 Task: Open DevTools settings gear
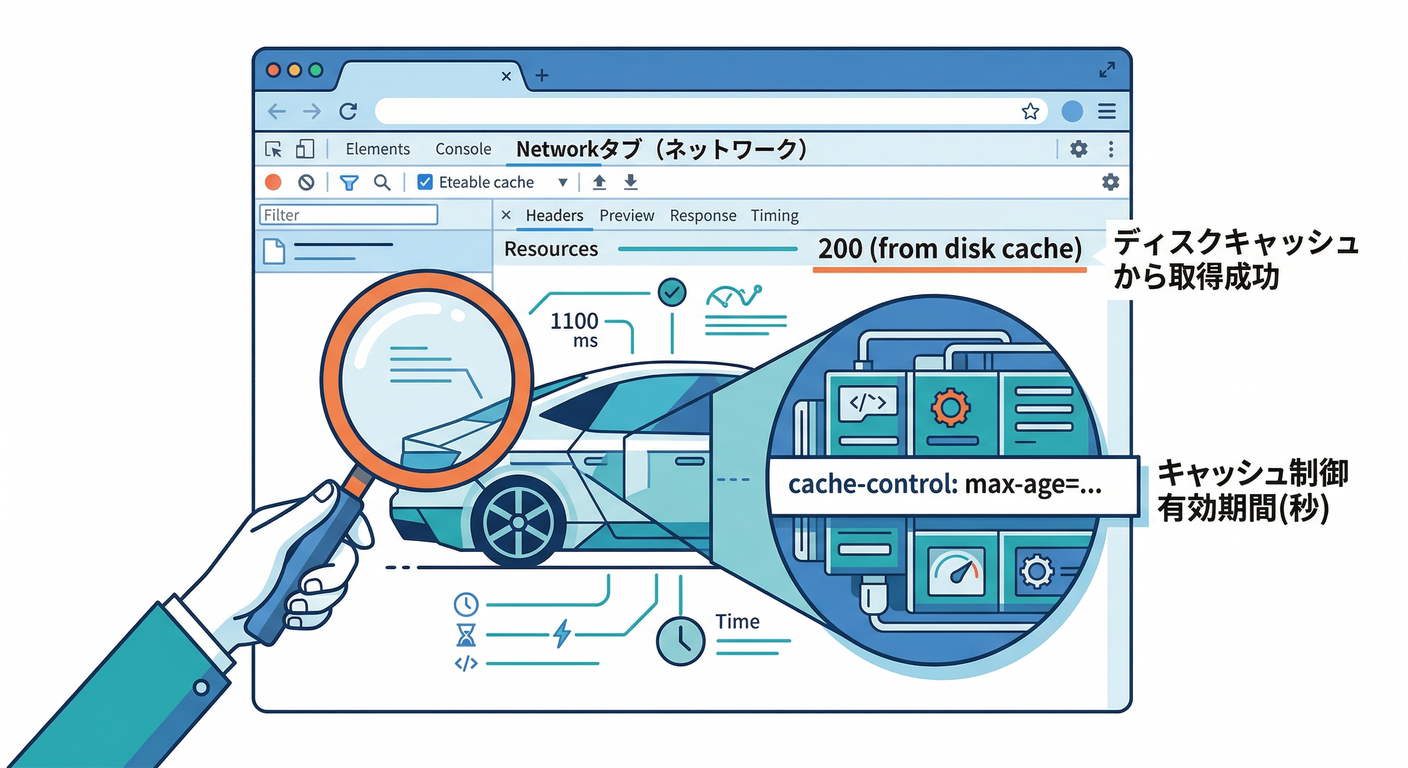[1078, 148]
